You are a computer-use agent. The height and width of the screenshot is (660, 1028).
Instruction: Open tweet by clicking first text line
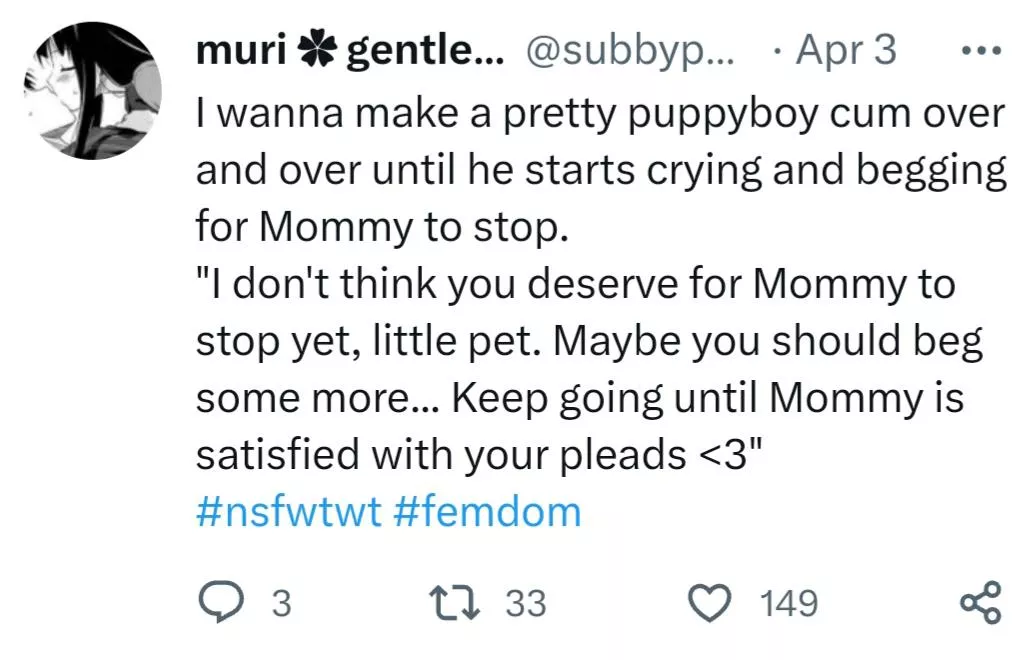pos(598,115)
